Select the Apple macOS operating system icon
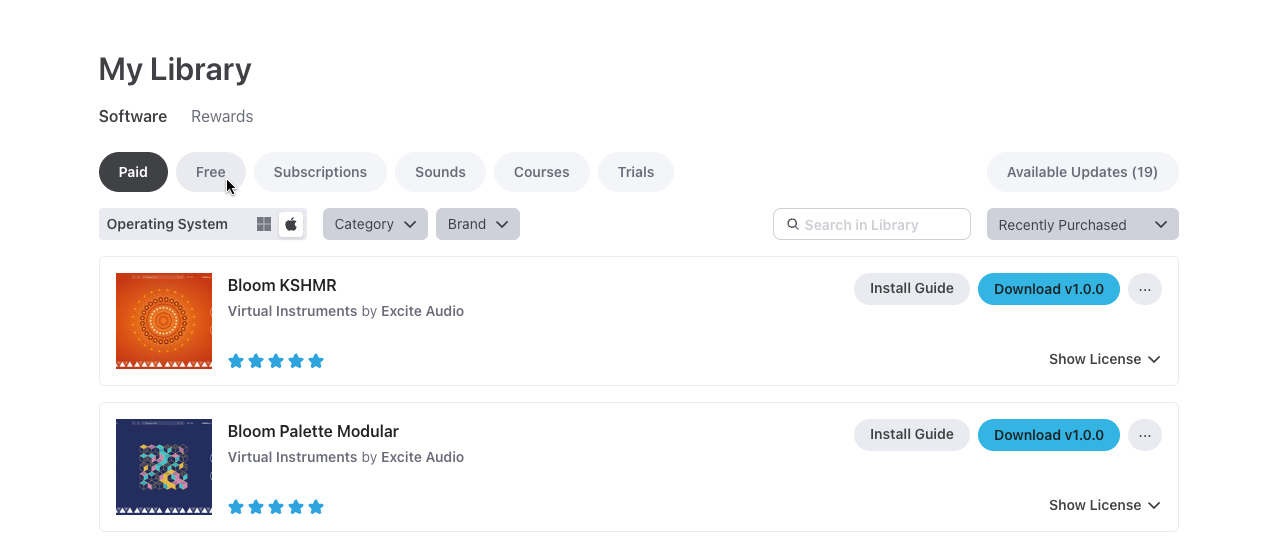This screenshot has height=546, width=1279. 291,224
